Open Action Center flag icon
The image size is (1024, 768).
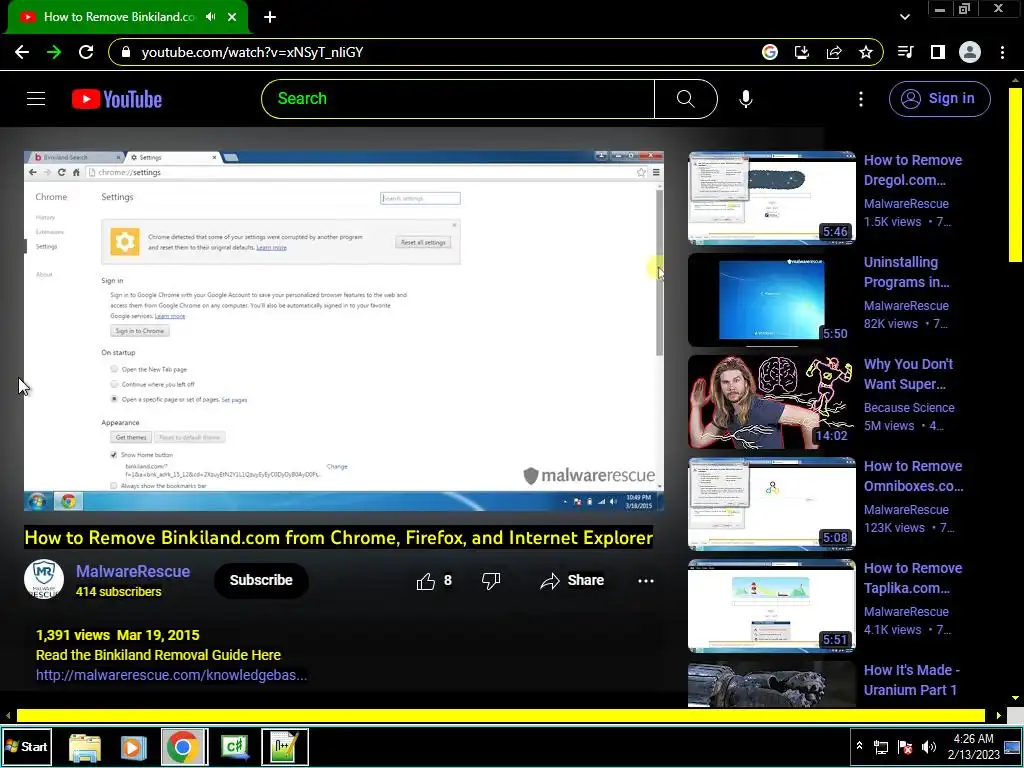coord(905,747)
